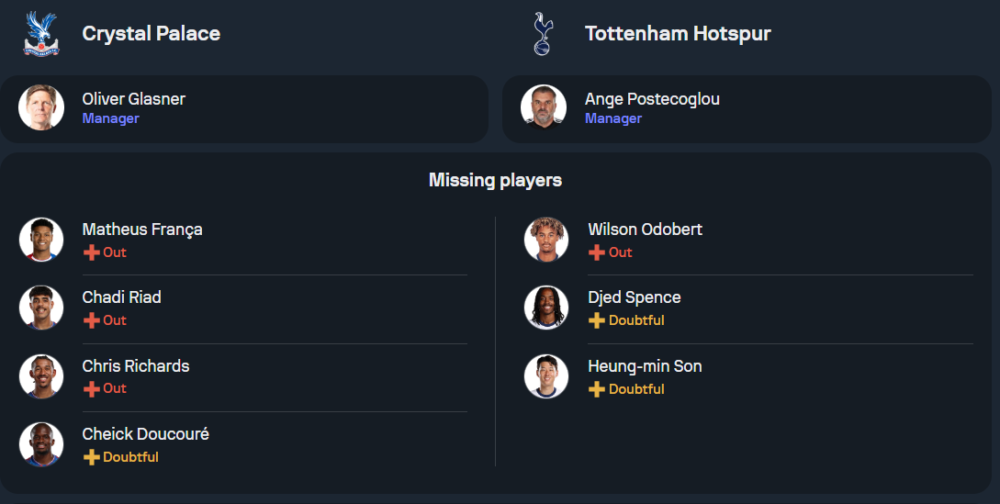Click the red injury icon beside Wilson Odobert
The height and width of the screenshot is (504, 1000).
point(597,253)
